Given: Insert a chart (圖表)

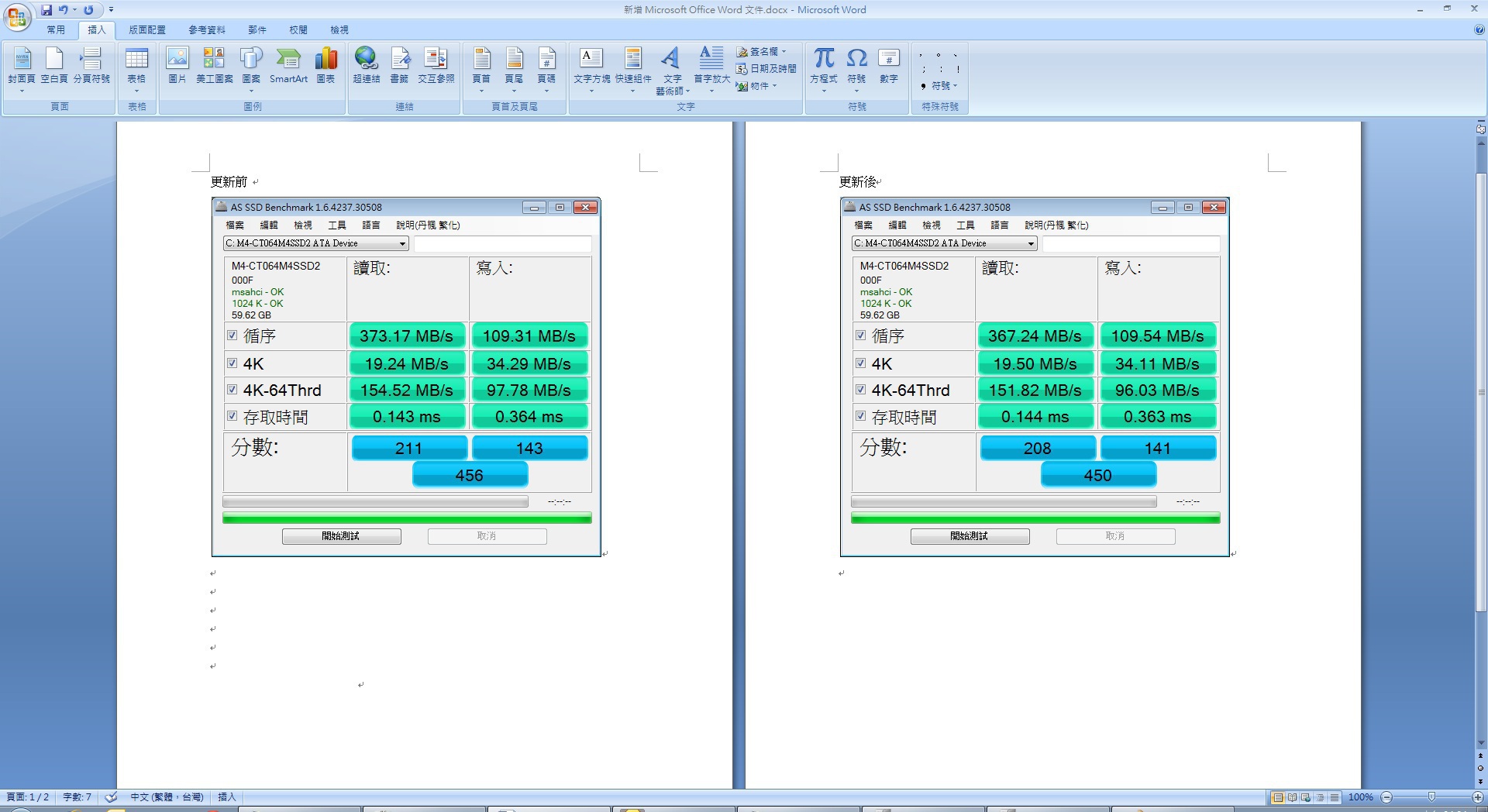Looking at the screenshot, I should pyautogui.click(x=326, y=66).
